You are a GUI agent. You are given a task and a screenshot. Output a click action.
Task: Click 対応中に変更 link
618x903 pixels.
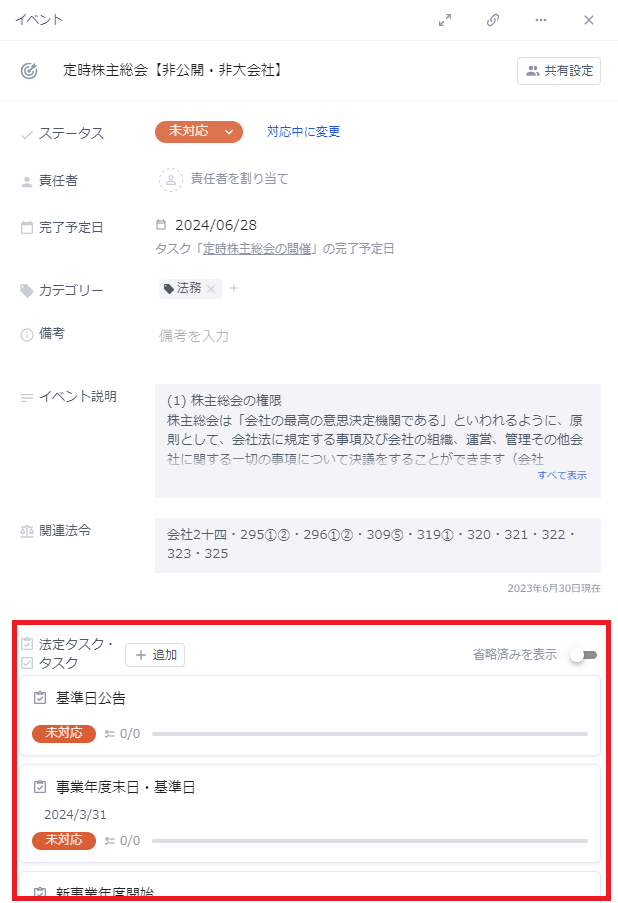pyautogui.click(x=304, y=132)
